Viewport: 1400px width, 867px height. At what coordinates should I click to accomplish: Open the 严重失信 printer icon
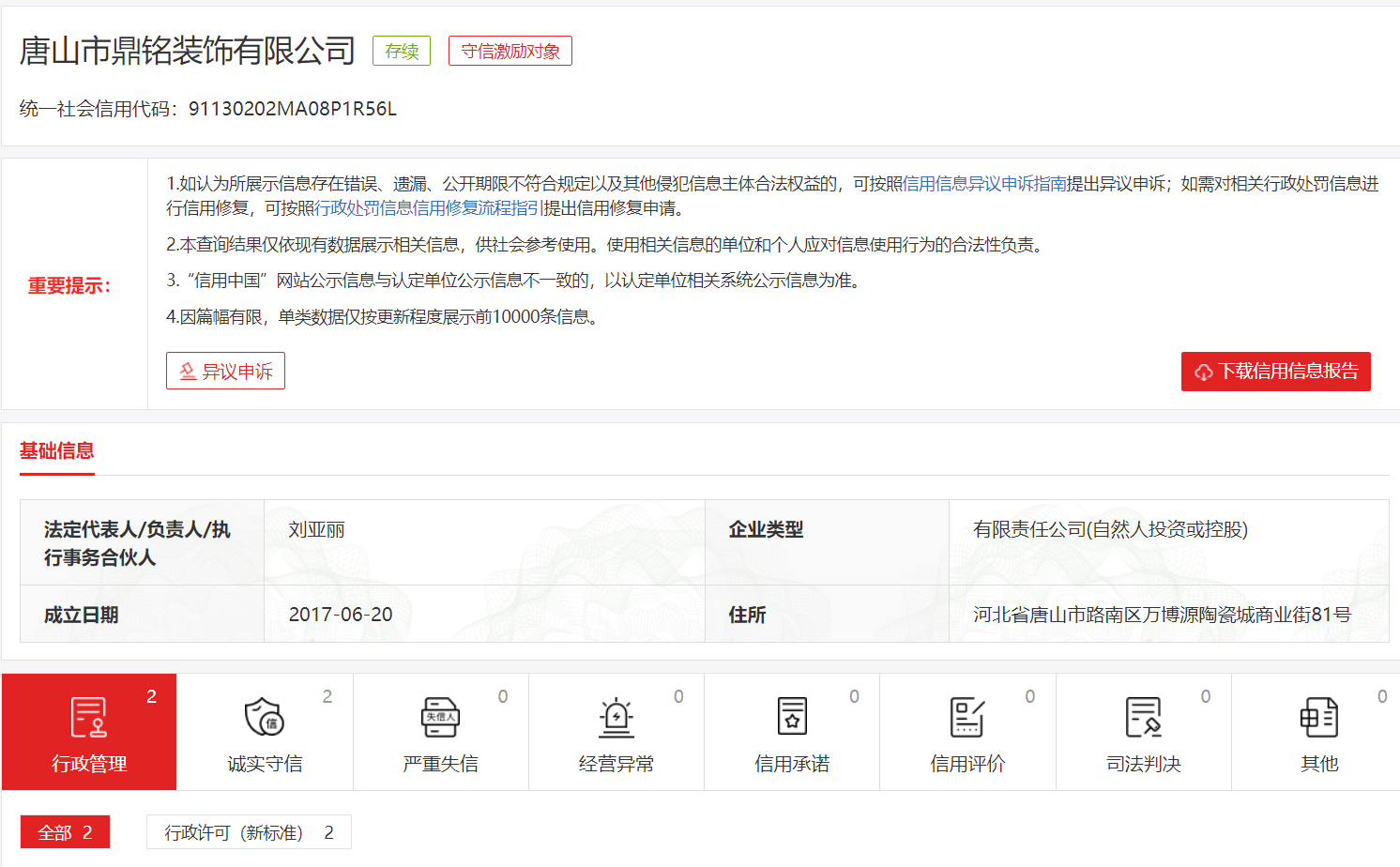point(440,718)
